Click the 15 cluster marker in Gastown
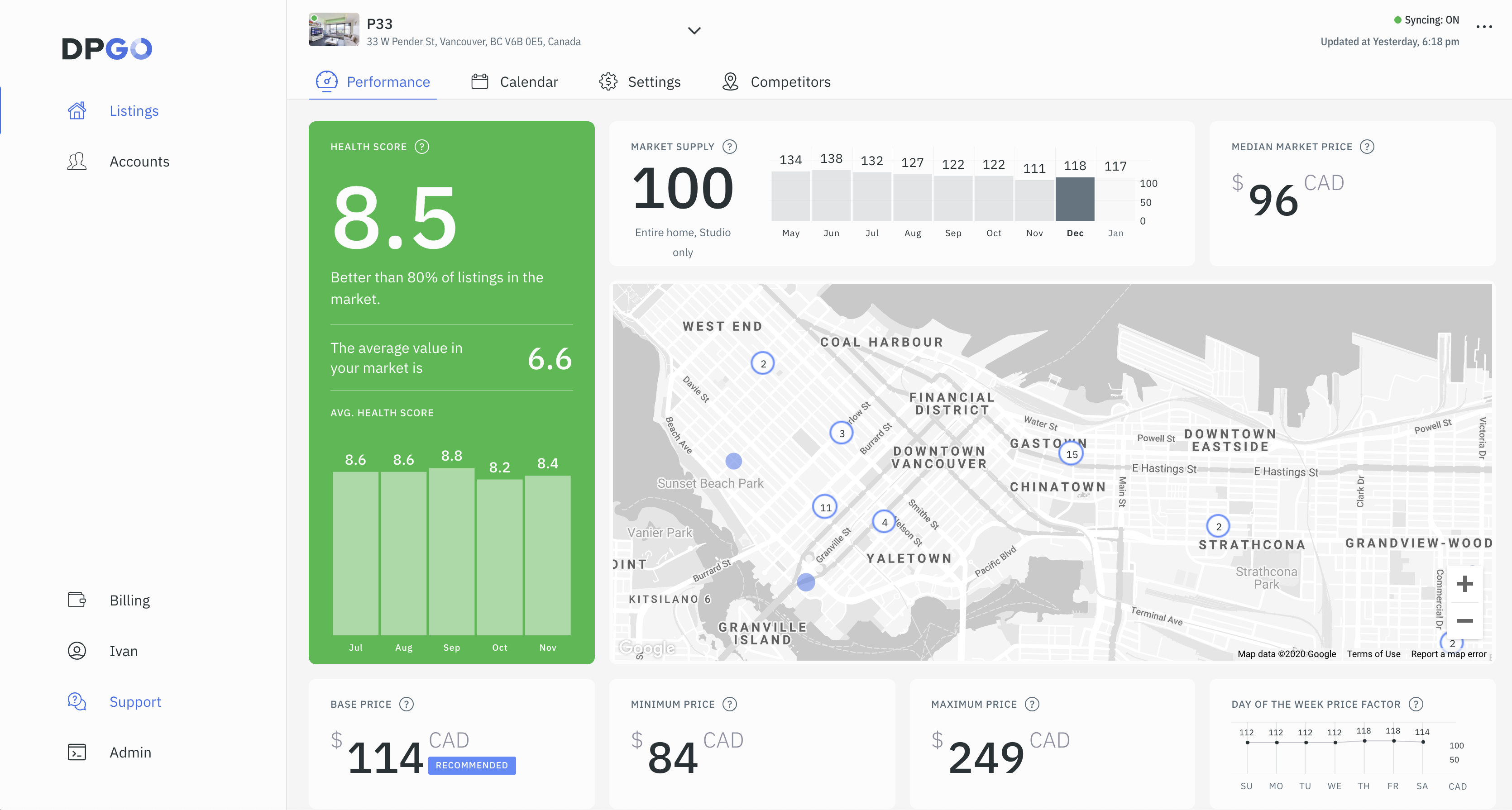1512x810 pixels. [1071, 454]
